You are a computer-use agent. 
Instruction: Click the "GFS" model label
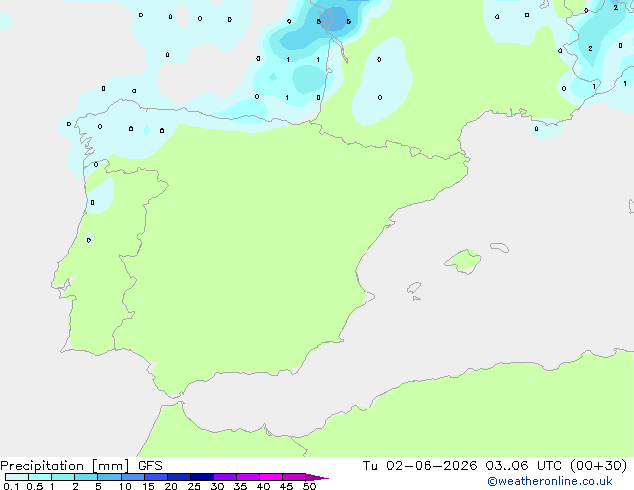150,466
